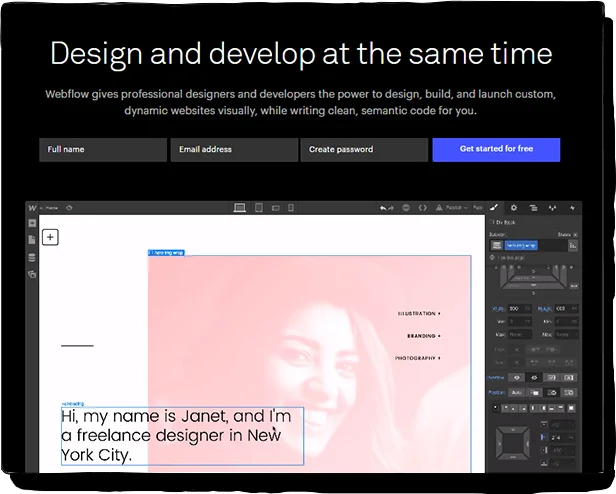Open the Interactions lightning tab
The width and height of the screenshot is (616, 494).
point(572,208)
